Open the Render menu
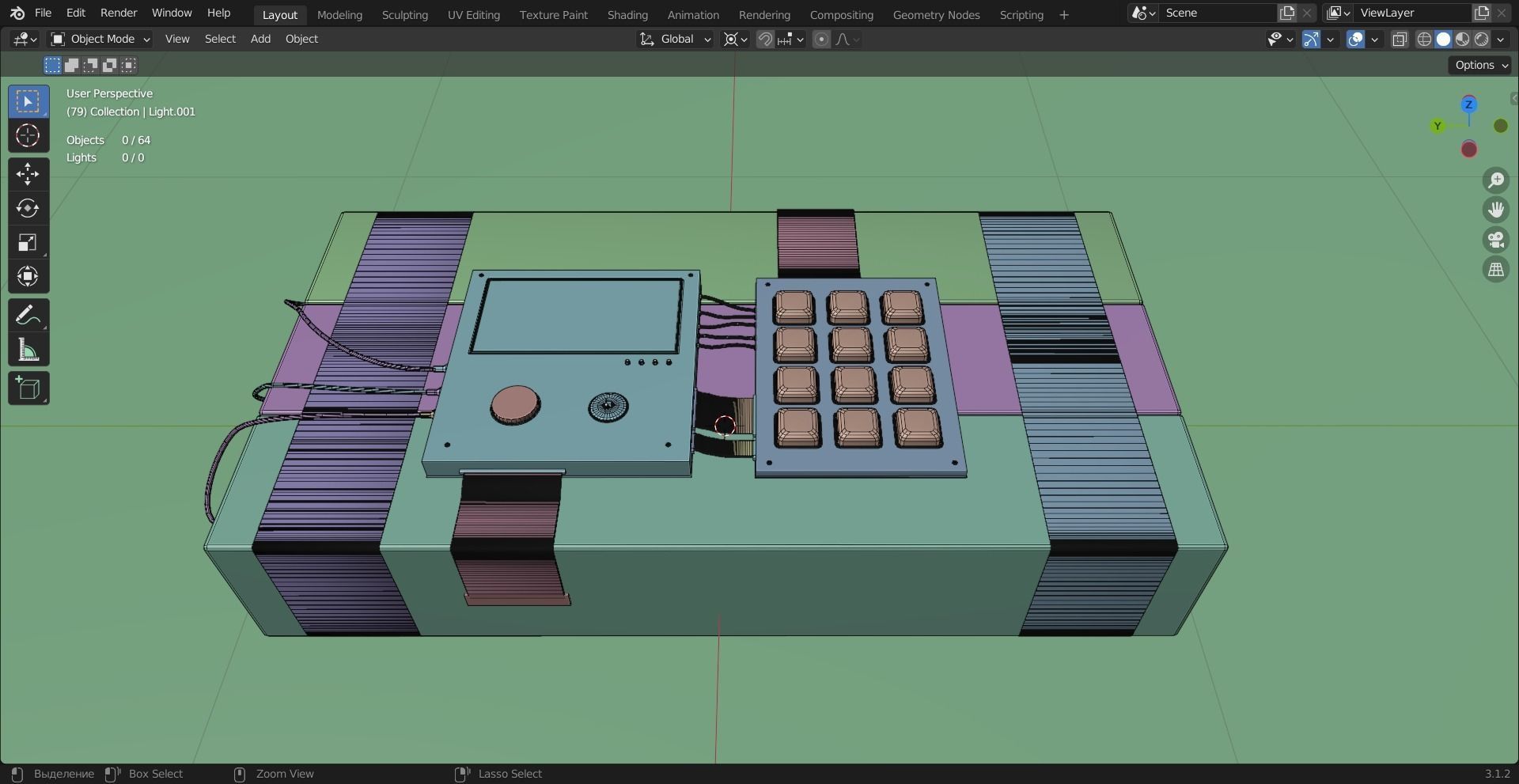Viewport: 1519px width, 784px height. (119, 13)
